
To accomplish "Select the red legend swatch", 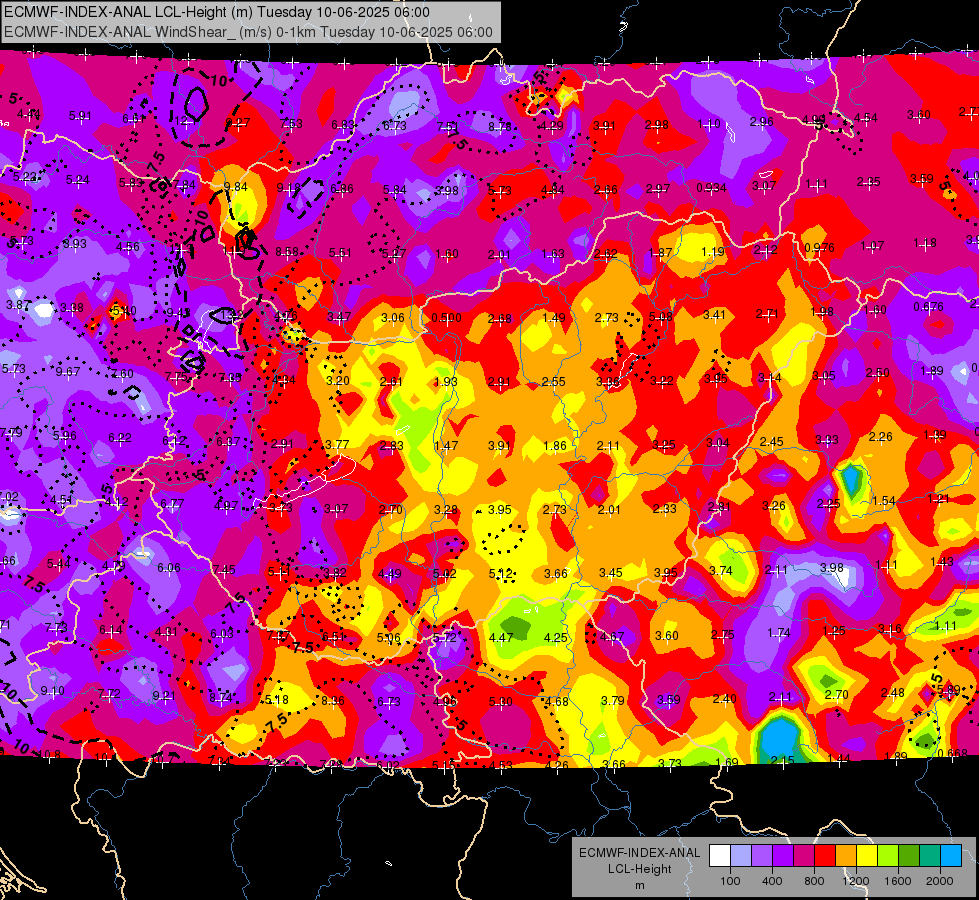I will (x=825, y=856).
